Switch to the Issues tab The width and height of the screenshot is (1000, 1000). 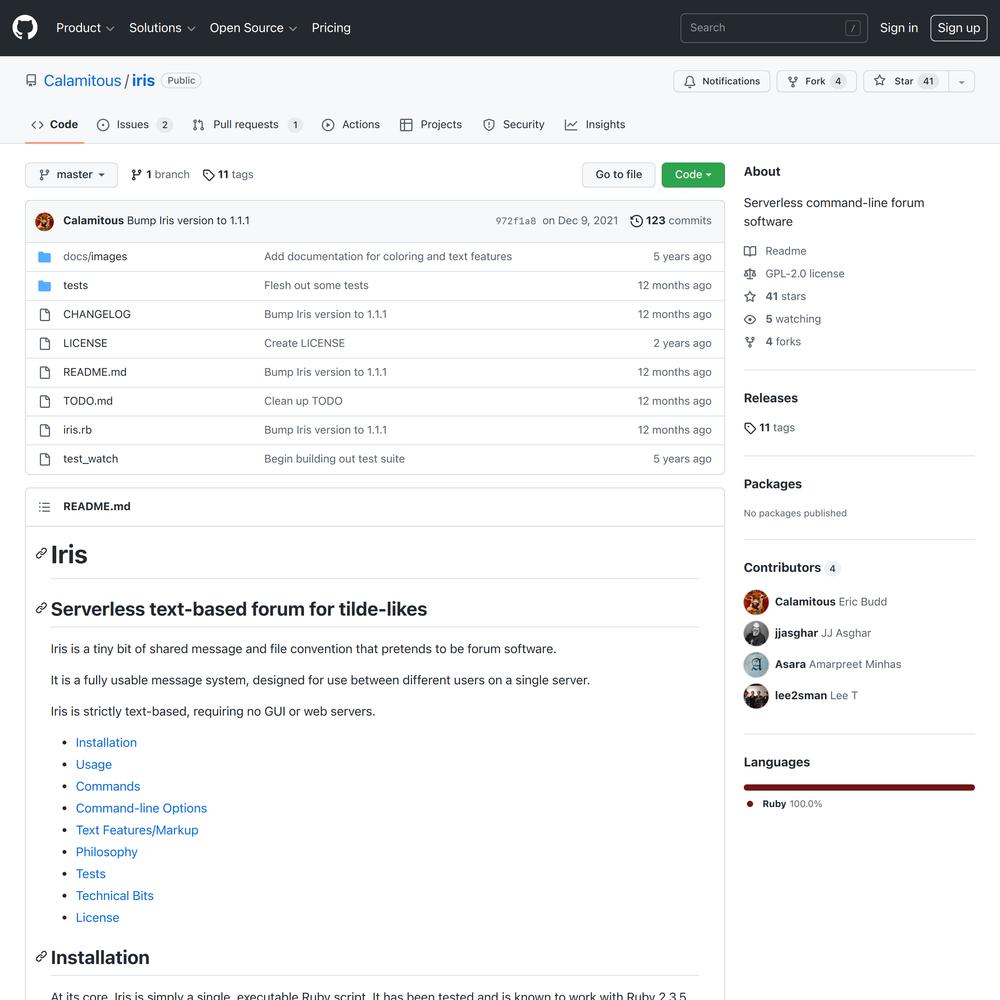134,125
